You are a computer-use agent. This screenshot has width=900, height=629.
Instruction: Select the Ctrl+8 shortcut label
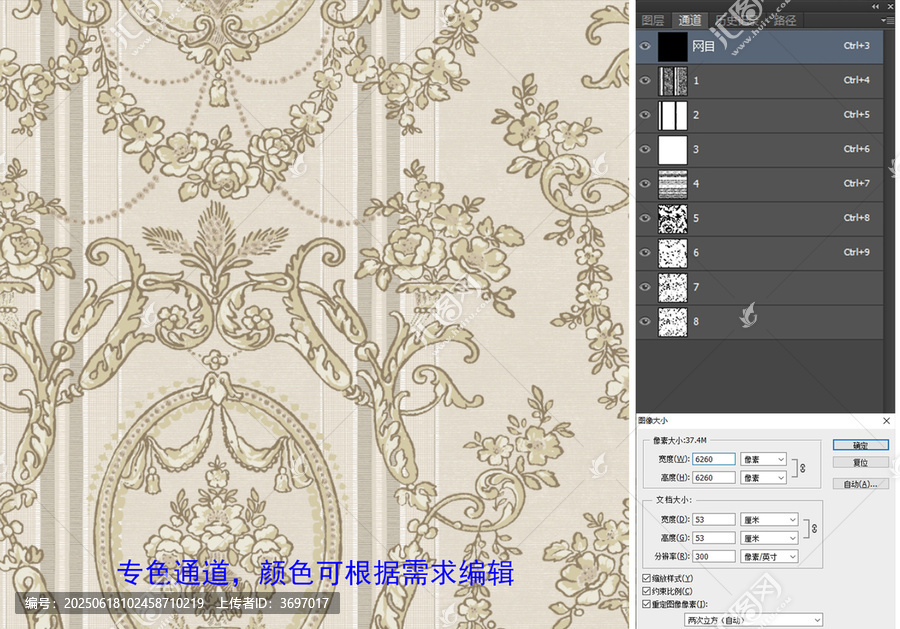(x=856, y=218)
